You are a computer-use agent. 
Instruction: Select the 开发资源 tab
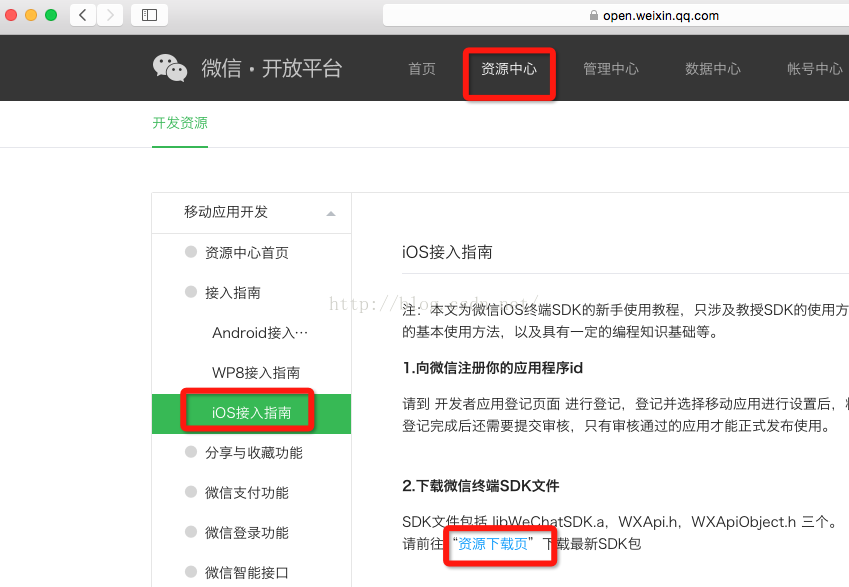coord(180,123)
